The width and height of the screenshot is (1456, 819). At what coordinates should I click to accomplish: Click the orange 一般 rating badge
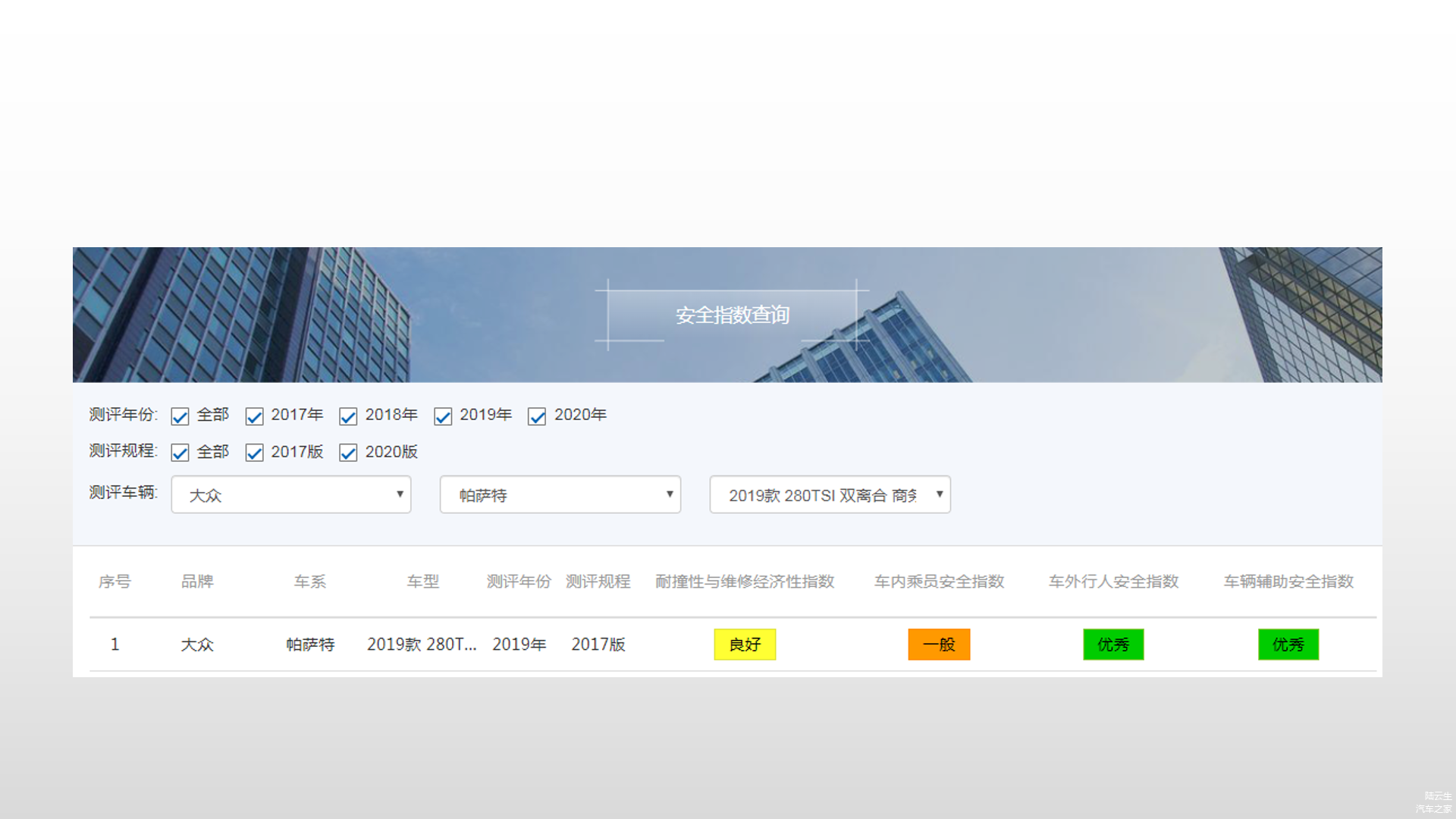coord(939,645)
